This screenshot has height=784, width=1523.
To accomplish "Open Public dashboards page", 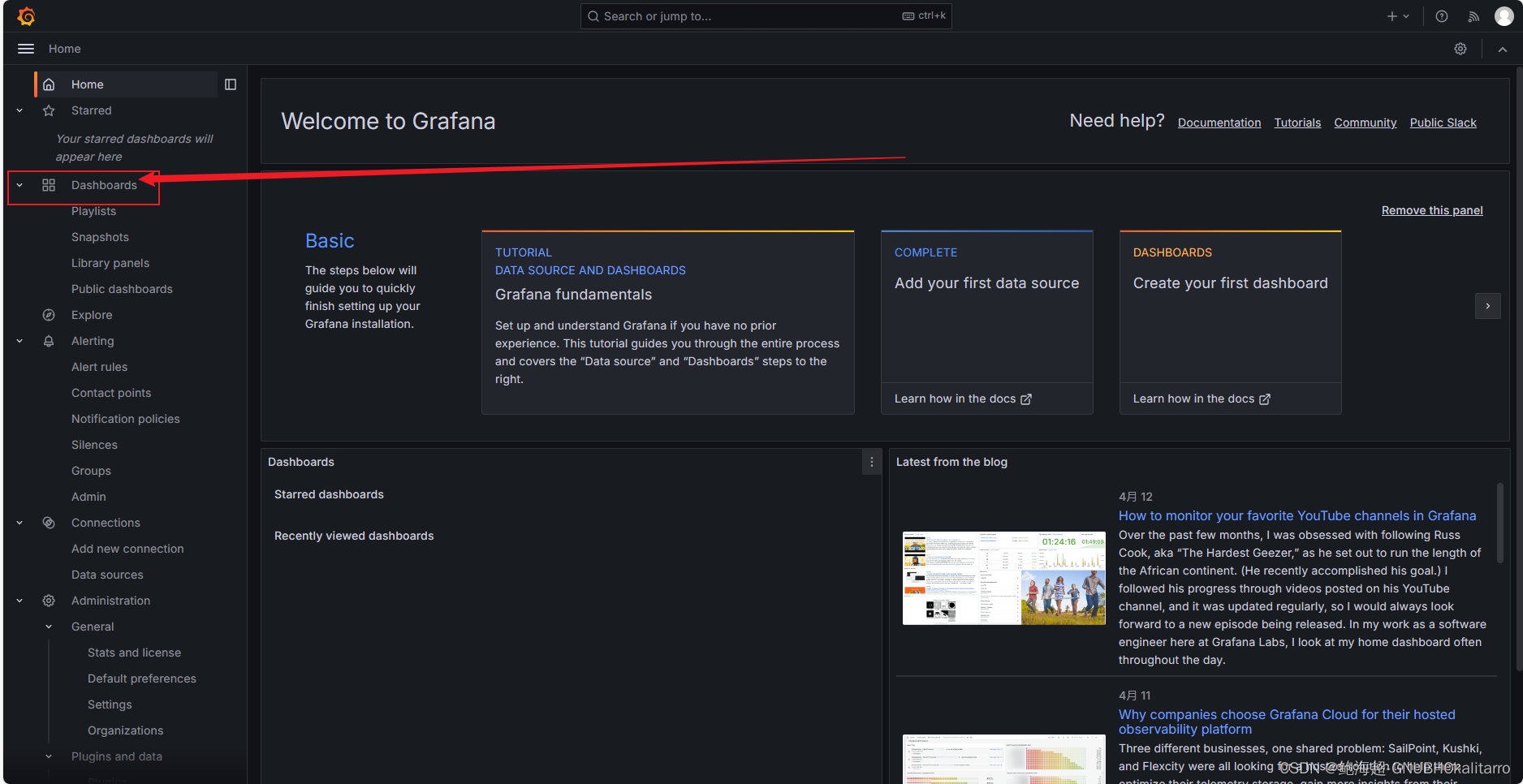I will pos(122,289).
